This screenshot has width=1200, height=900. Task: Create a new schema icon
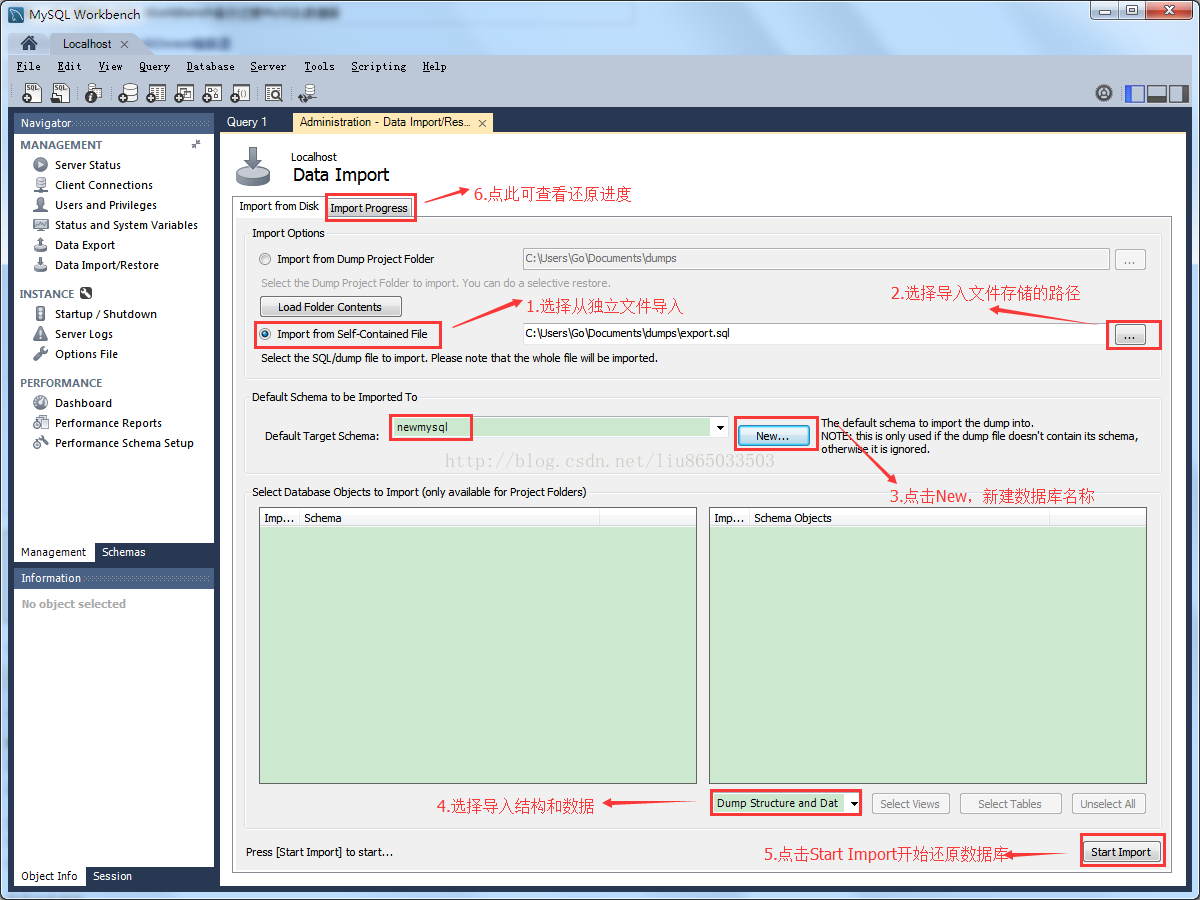pyautogui.click(x=128, y=93)
